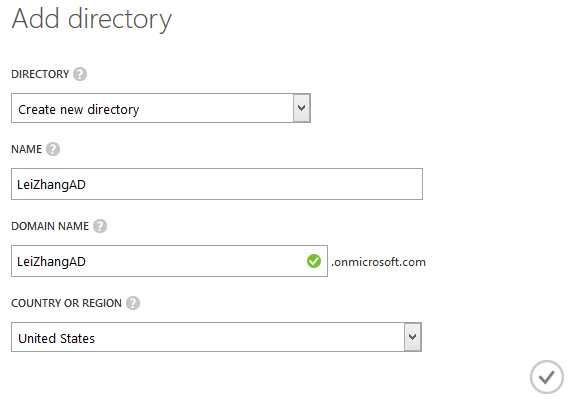Click the Add directory heading
Image resolution: width=568 pixels, height=399 pixels.
tap(92, 19)
